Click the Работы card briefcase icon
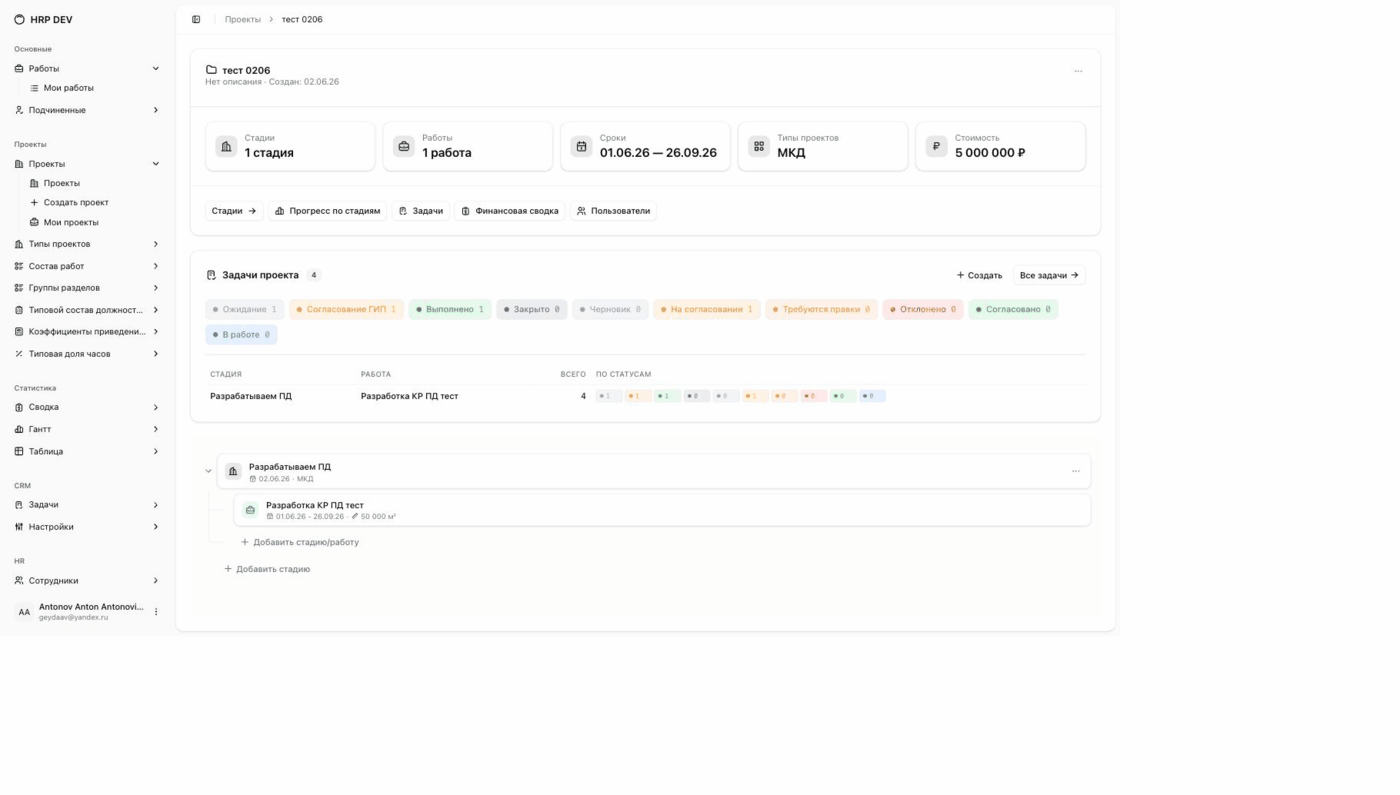This screenshot has width=1400, height=795. coord(404,146)
